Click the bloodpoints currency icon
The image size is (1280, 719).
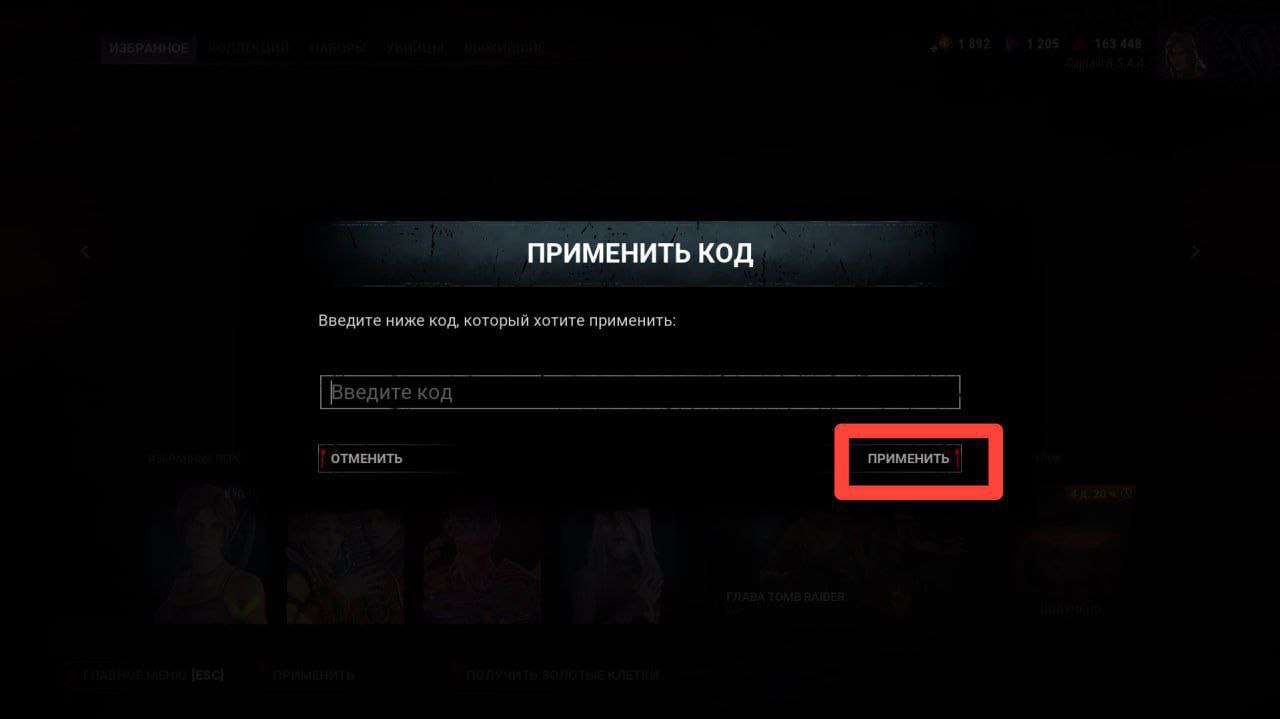click(1079, 44)
